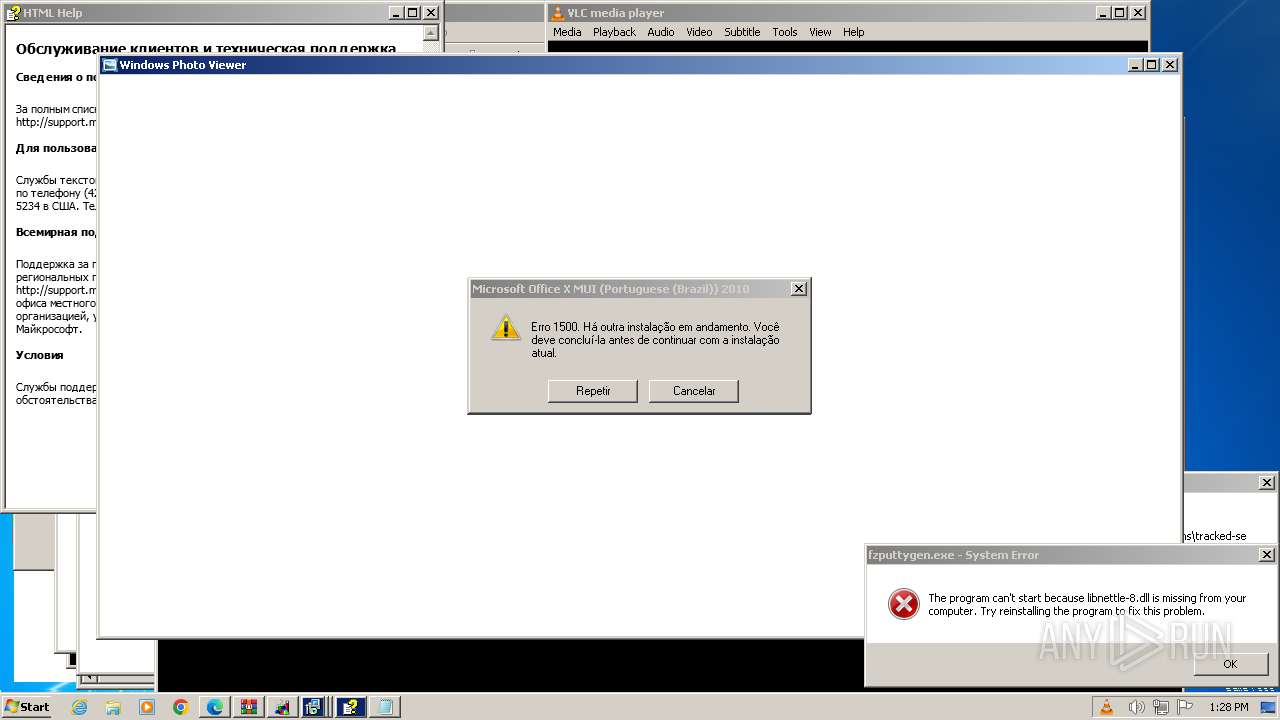Click the HTML Help scrollbar up arrow

click(x=431, y=32)
